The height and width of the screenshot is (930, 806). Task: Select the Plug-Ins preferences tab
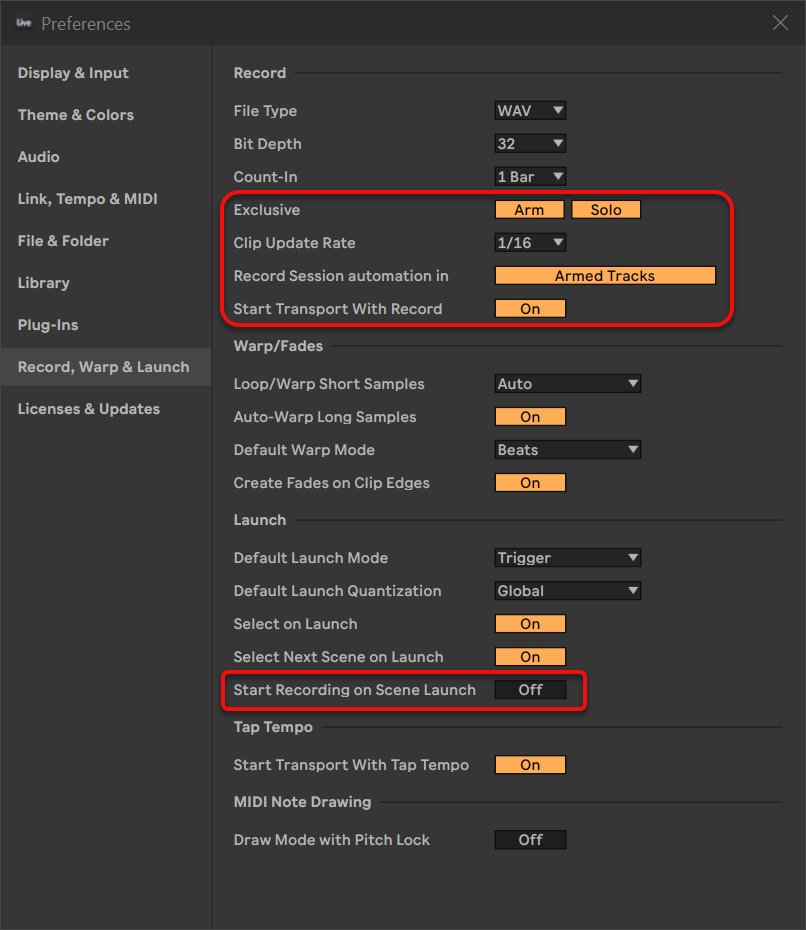click(x=48, y=325)
